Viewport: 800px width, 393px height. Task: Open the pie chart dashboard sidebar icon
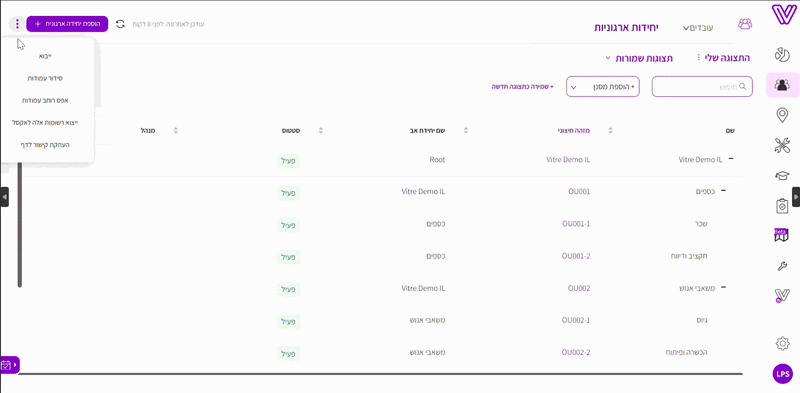click(782, 54)
